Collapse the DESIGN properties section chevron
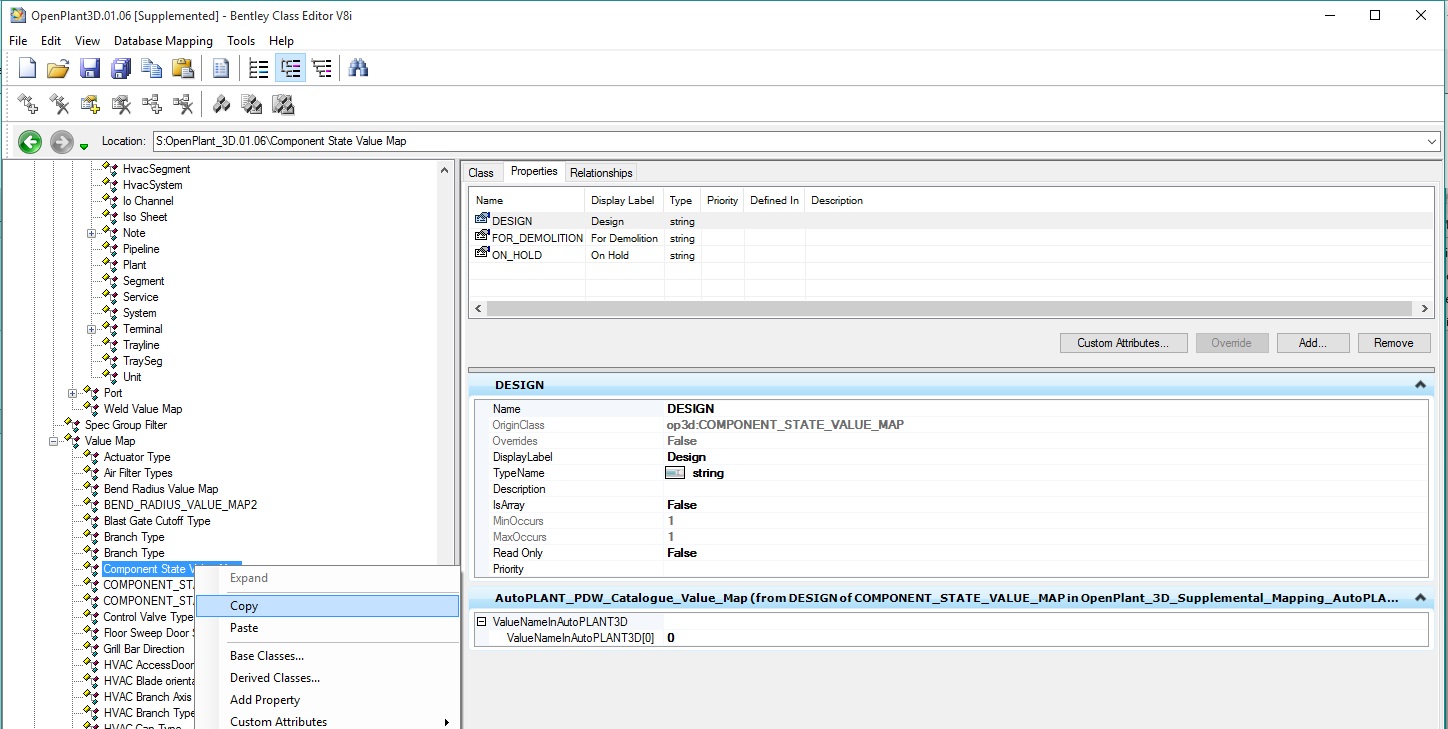 coord(1419,385)
